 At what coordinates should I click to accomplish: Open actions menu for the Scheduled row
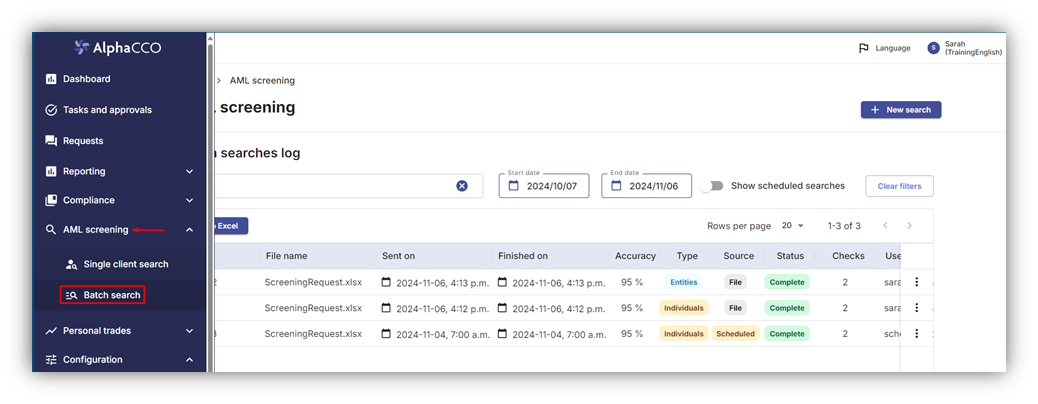[917, 334]
